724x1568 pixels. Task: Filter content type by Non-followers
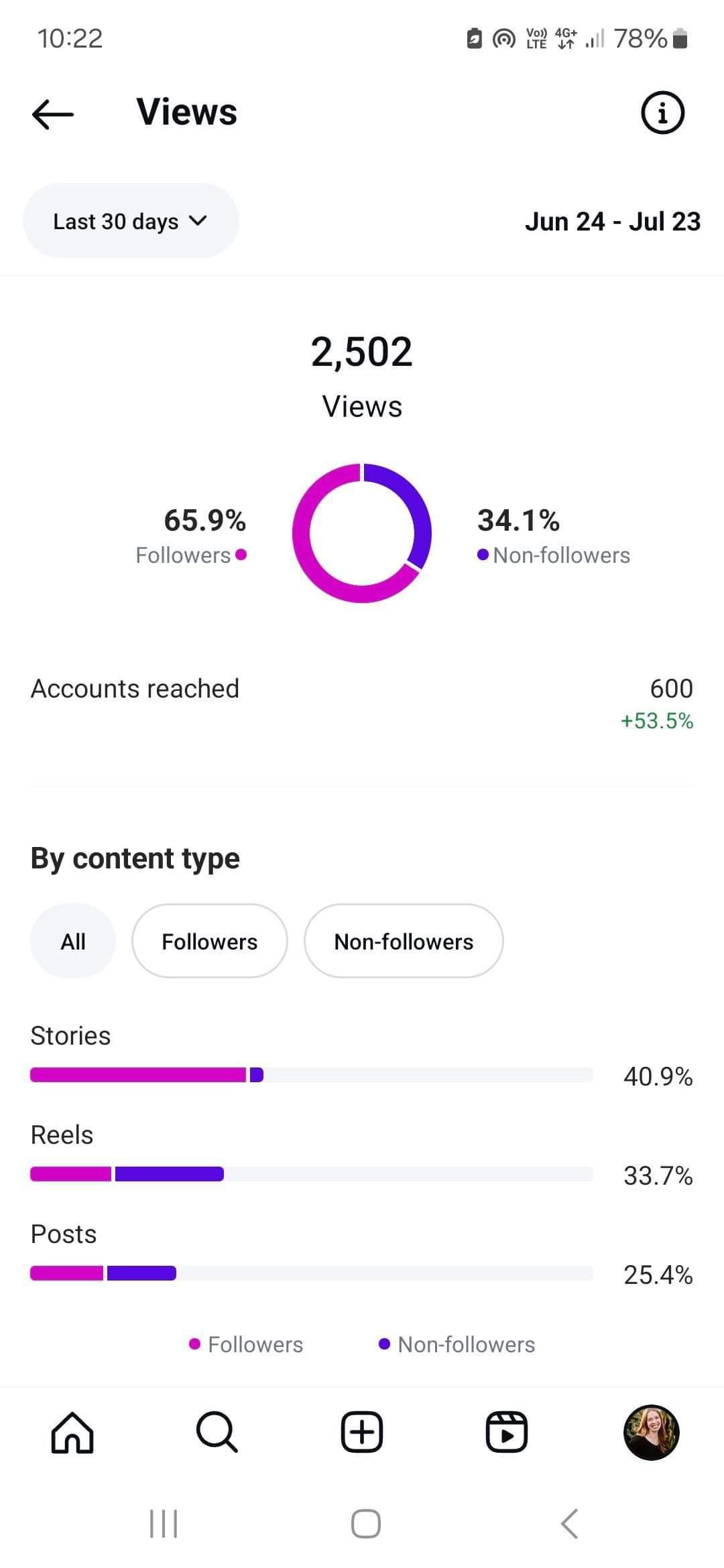click(x=404, y=941)
